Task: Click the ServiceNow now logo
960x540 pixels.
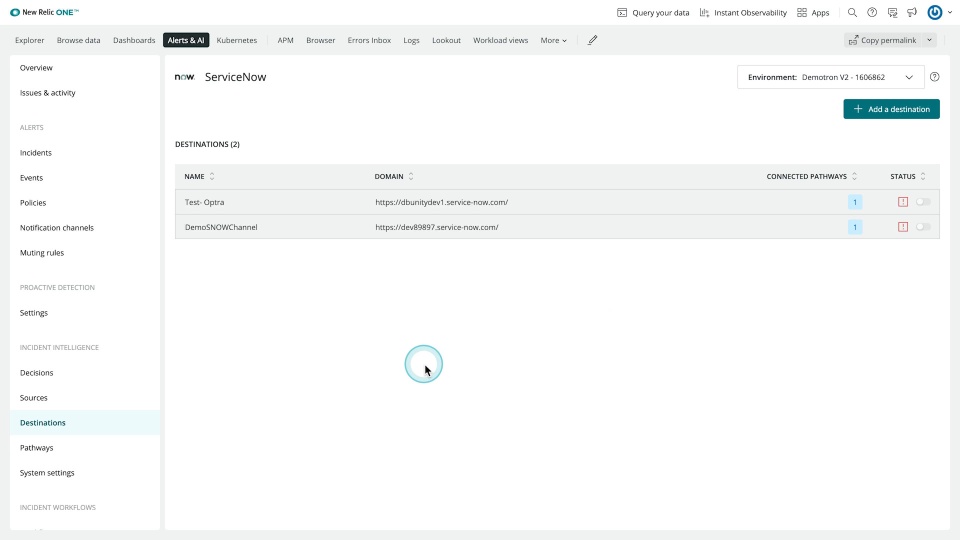Action: pos(184,77)
